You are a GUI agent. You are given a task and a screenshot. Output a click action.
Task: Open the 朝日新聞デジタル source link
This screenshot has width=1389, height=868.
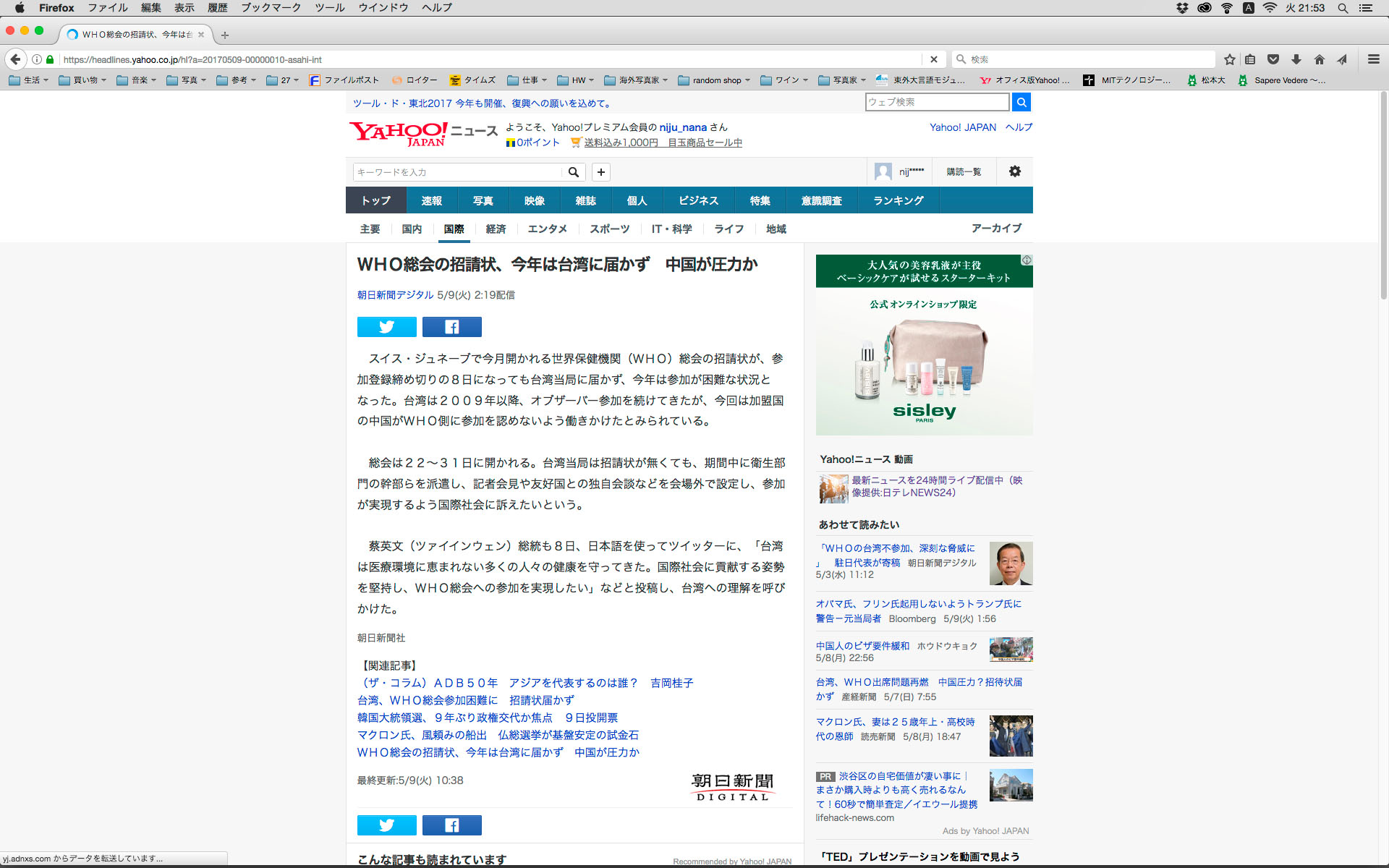(x=395, y=295)
